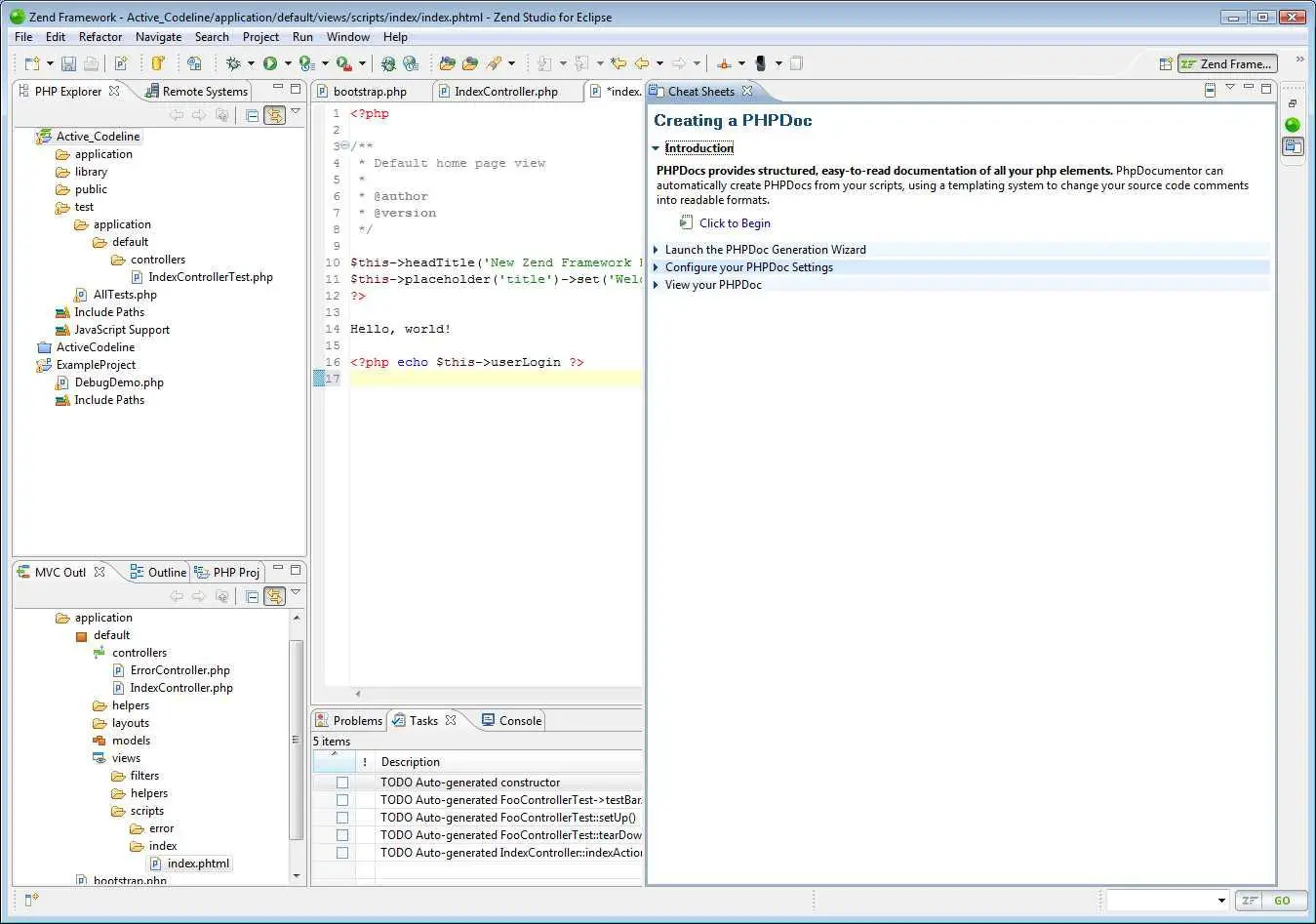
Task: Check the FooControllerTest::tearDown task checkbox
Action: tap(342, 835)
